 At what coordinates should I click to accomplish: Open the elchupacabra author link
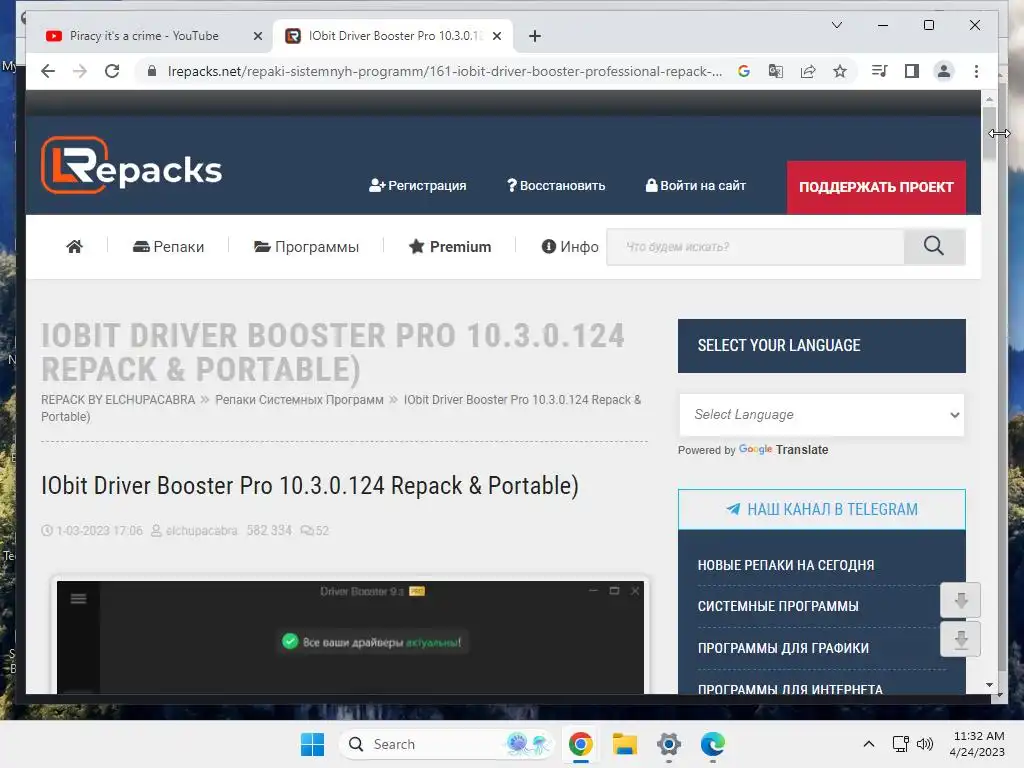[x=201, y=530]
